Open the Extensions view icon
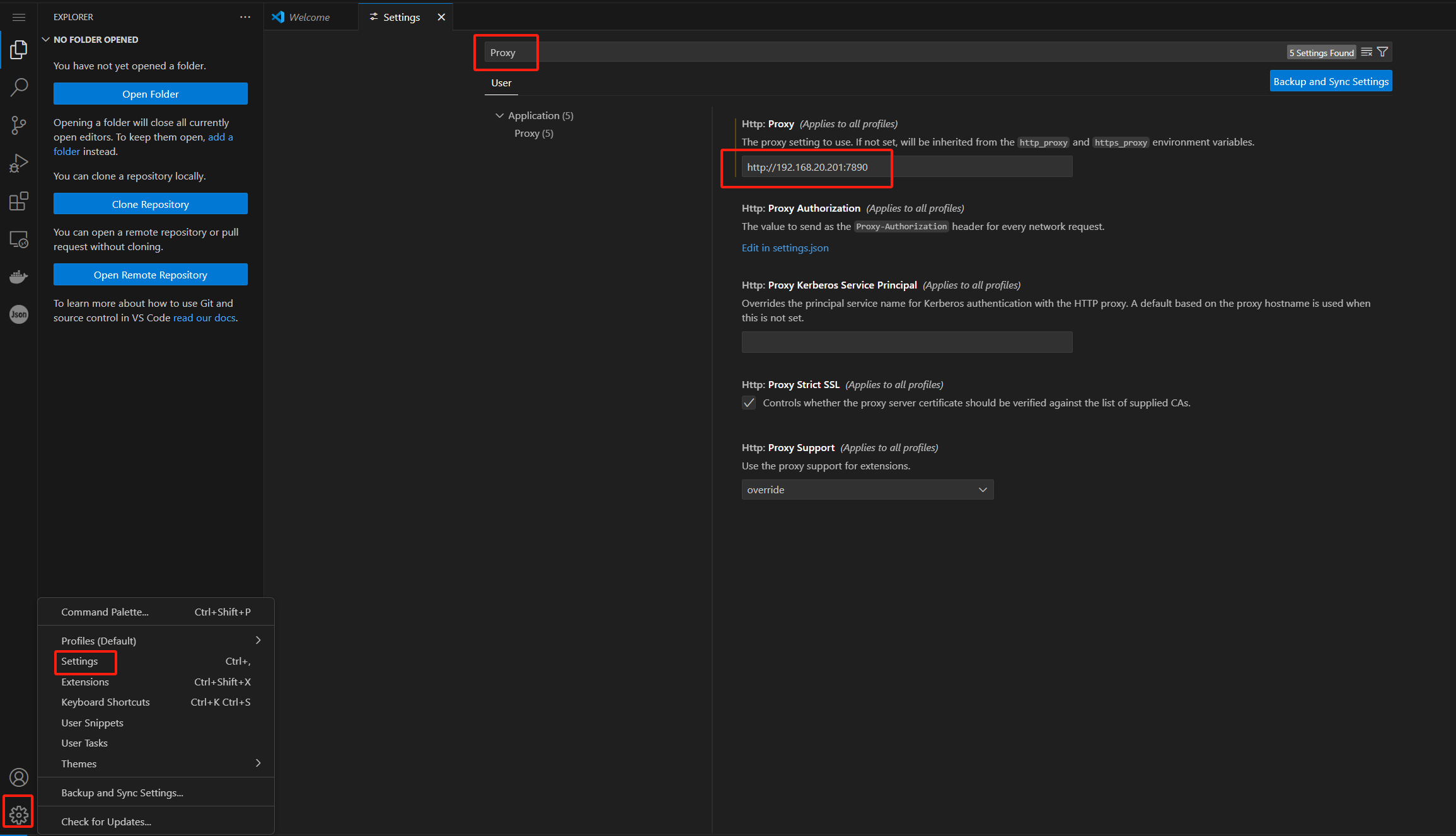Image resolution: width=1456 pixels, height=836 pixels. [x=19, y=201]
